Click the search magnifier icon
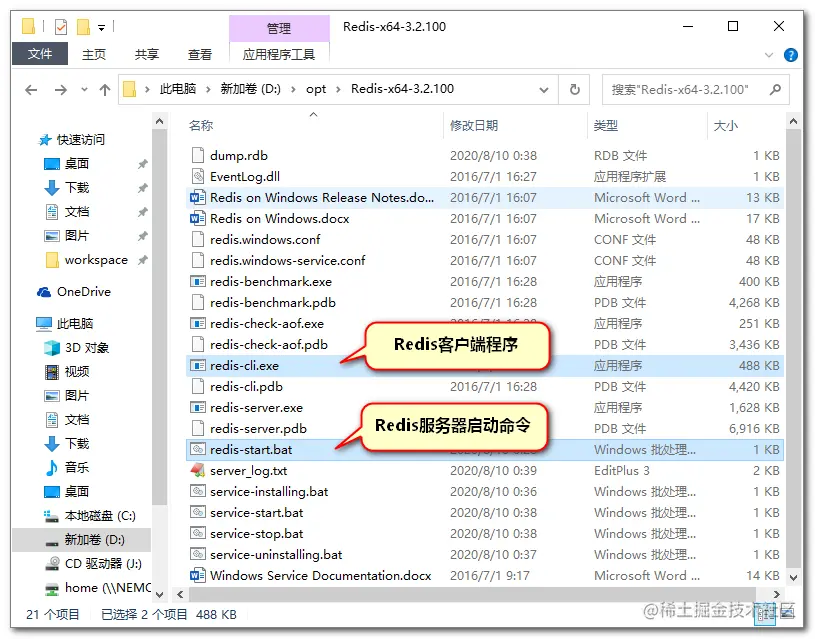Image resolution: width=815 pixels, height=639 pixels. (x=775, y=89)
